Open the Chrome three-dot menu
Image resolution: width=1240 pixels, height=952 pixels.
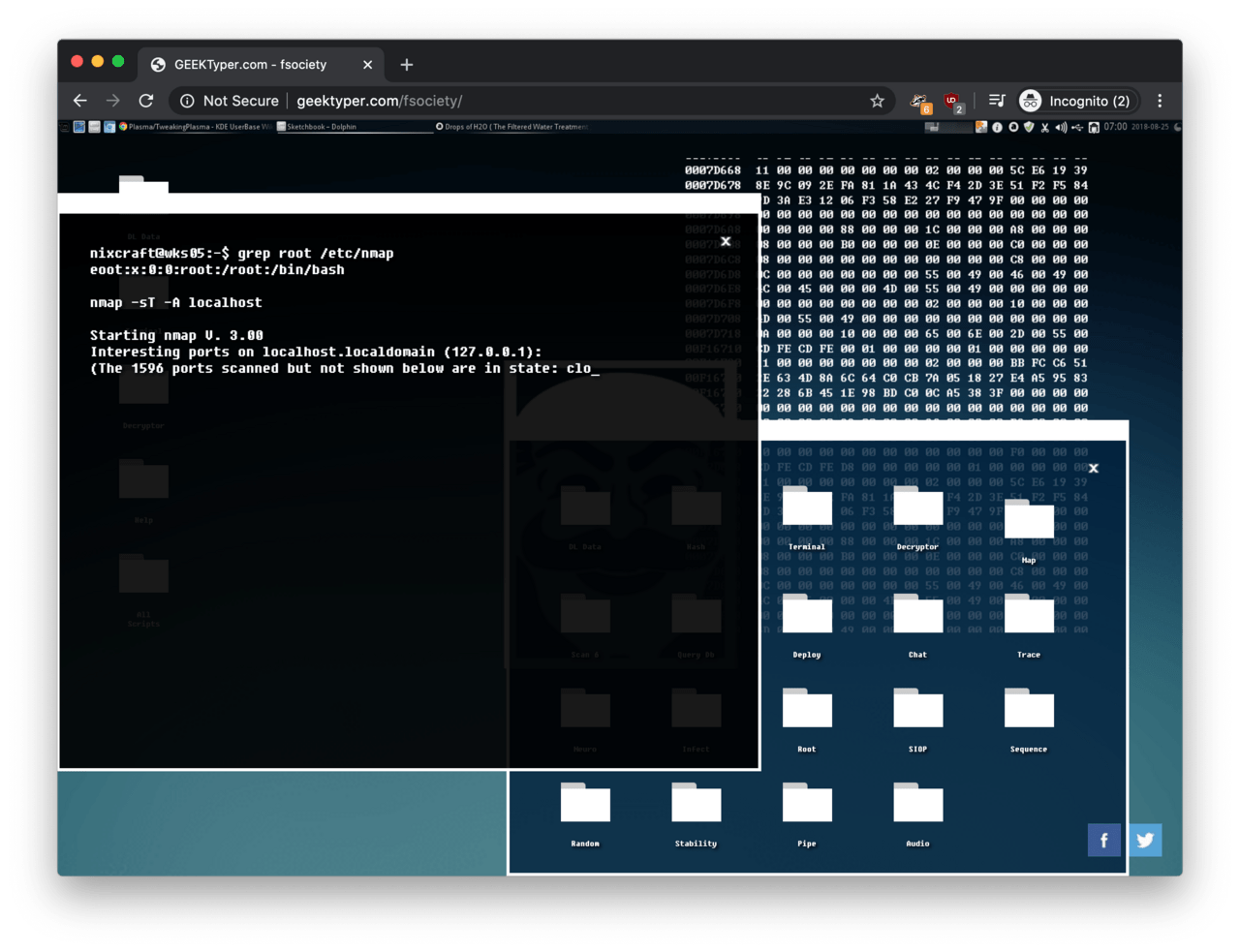(x=1160, y=101)
